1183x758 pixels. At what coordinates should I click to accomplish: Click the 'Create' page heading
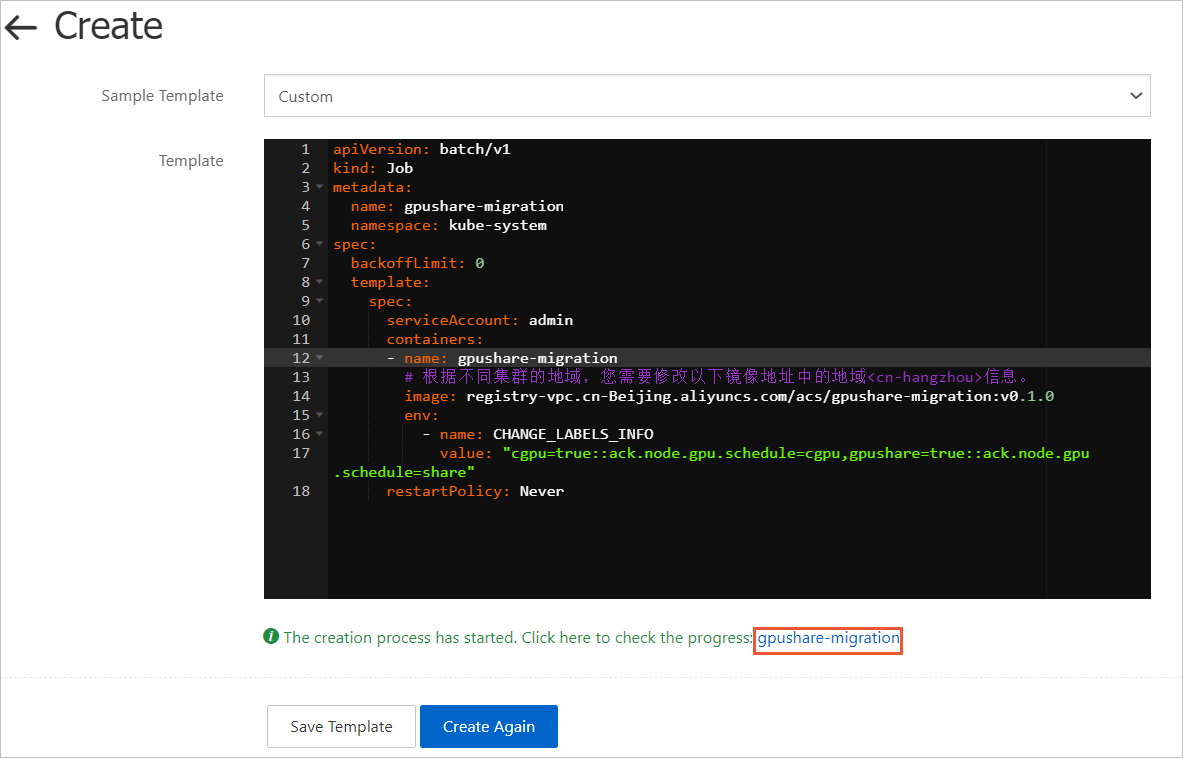(109, 26)
